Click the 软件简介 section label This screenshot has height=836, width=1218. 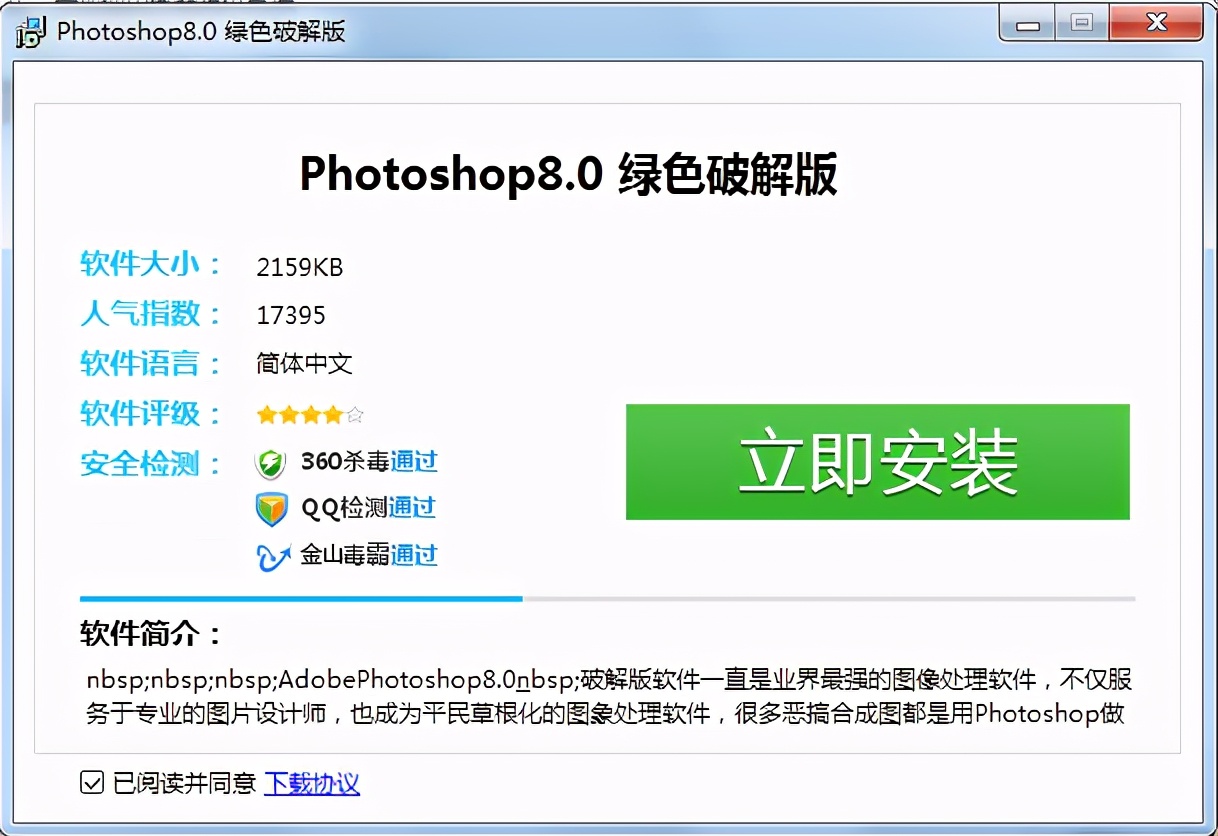click(x=152, y=635)
